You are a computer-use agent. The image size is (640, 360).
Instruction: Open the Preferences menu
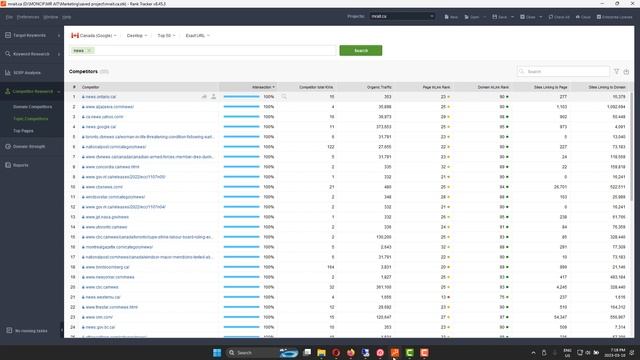click(28, 17)
